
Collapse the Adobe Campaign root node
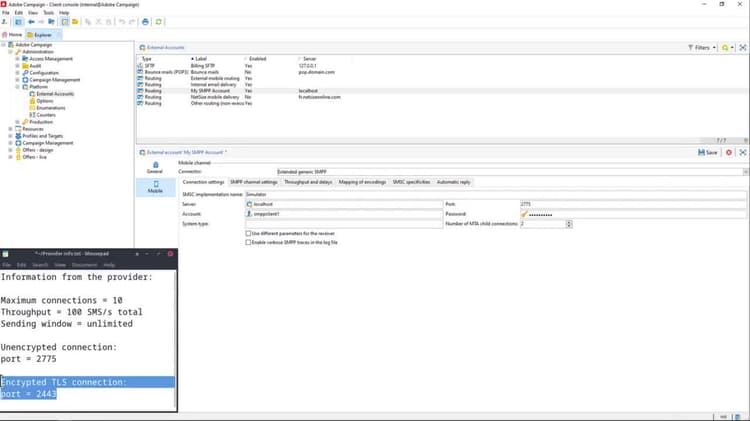click(x=3, y=45)
